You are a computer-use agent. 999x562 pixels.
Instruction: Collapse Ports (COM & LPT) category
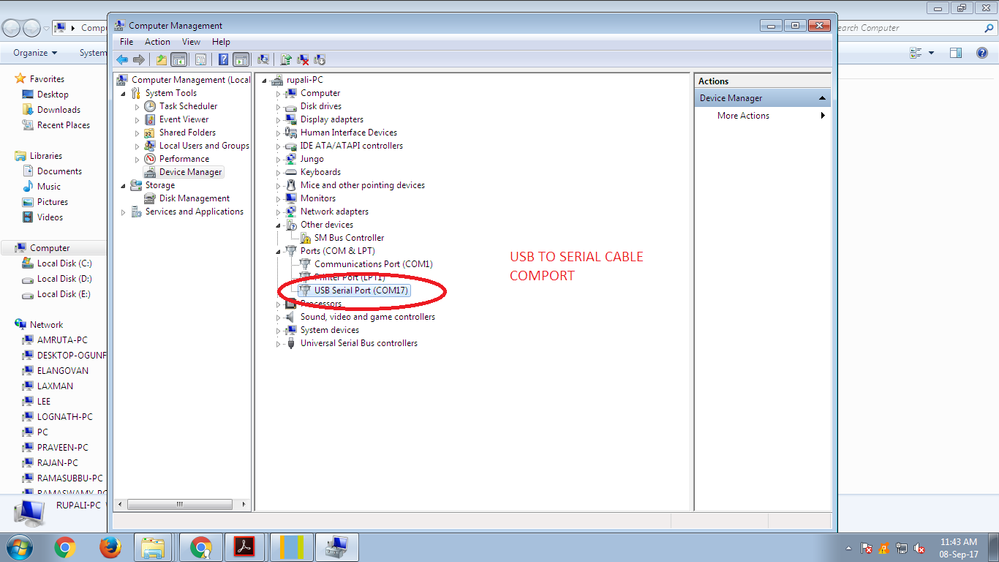[x=278, y=252]
